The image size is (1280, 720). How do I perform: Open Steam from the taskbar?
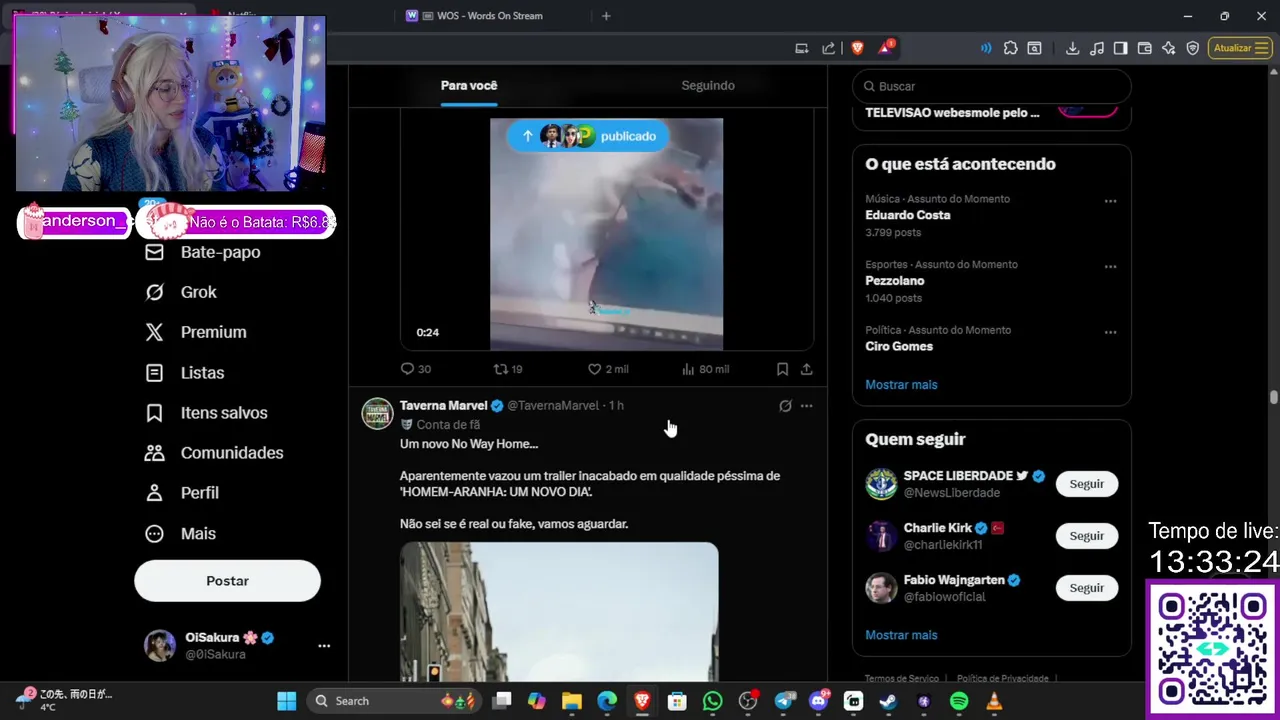[888, 701]
